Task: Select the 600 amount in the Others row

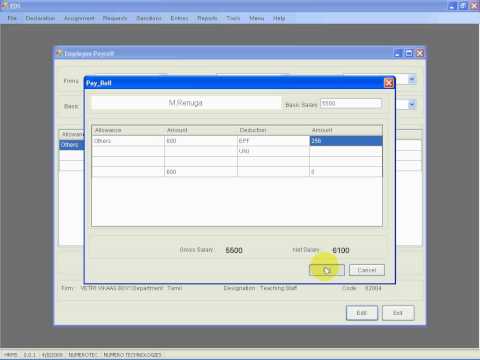Action: coord(201,141)
